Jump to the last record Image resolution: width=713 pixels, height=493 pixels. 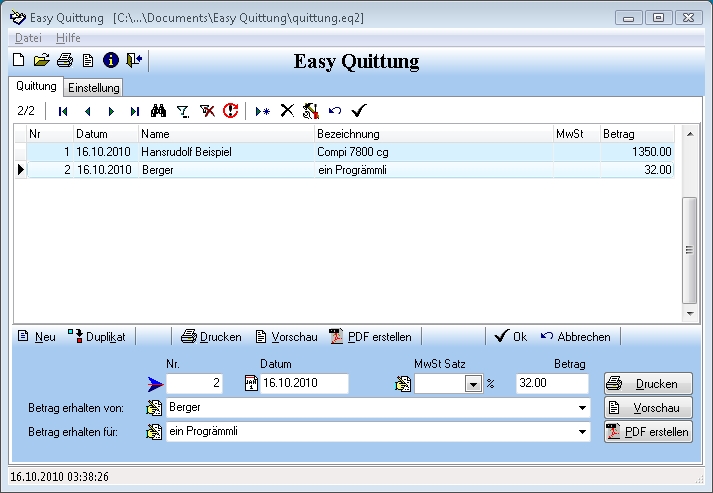[135, 111]
